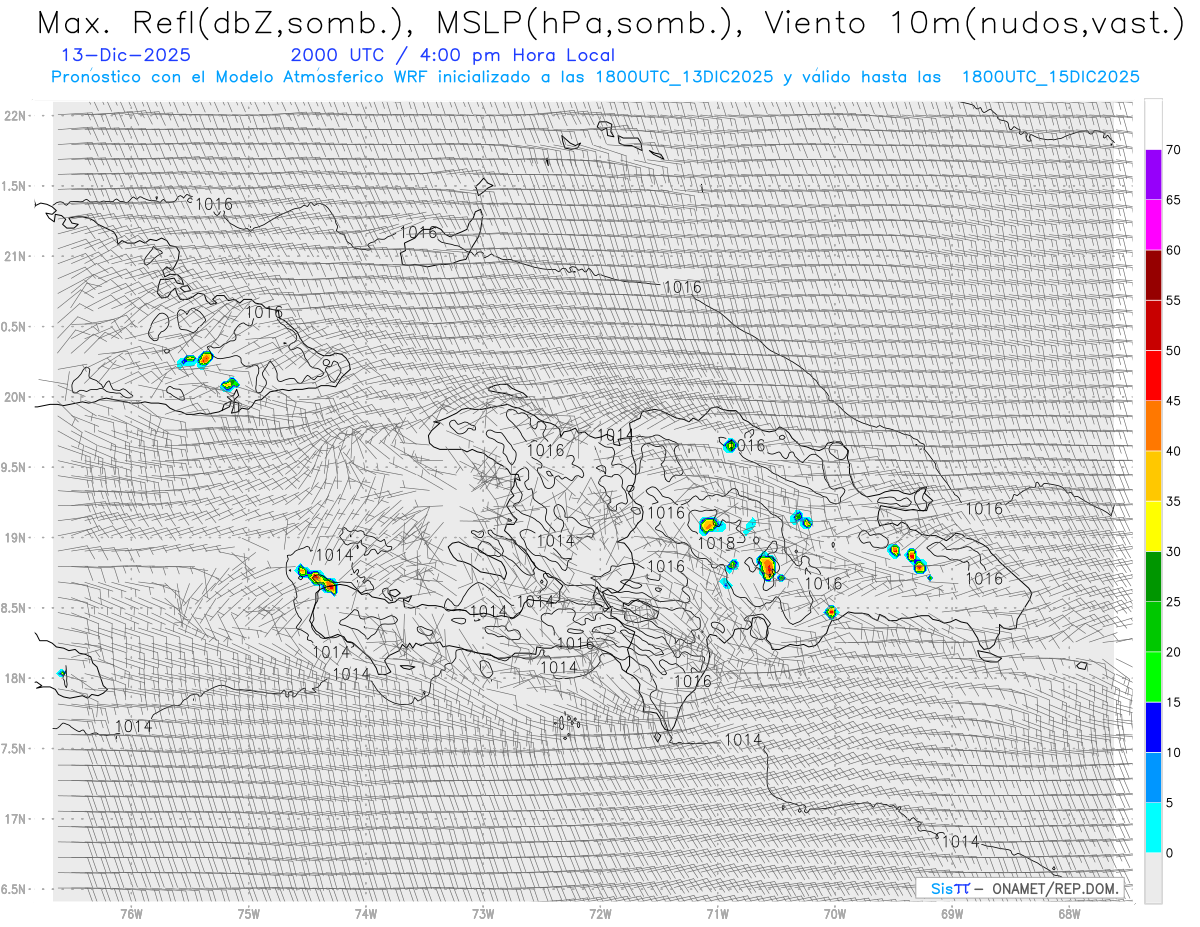Pick the colorbar swatch between 35 and 40

point(1153,476)
